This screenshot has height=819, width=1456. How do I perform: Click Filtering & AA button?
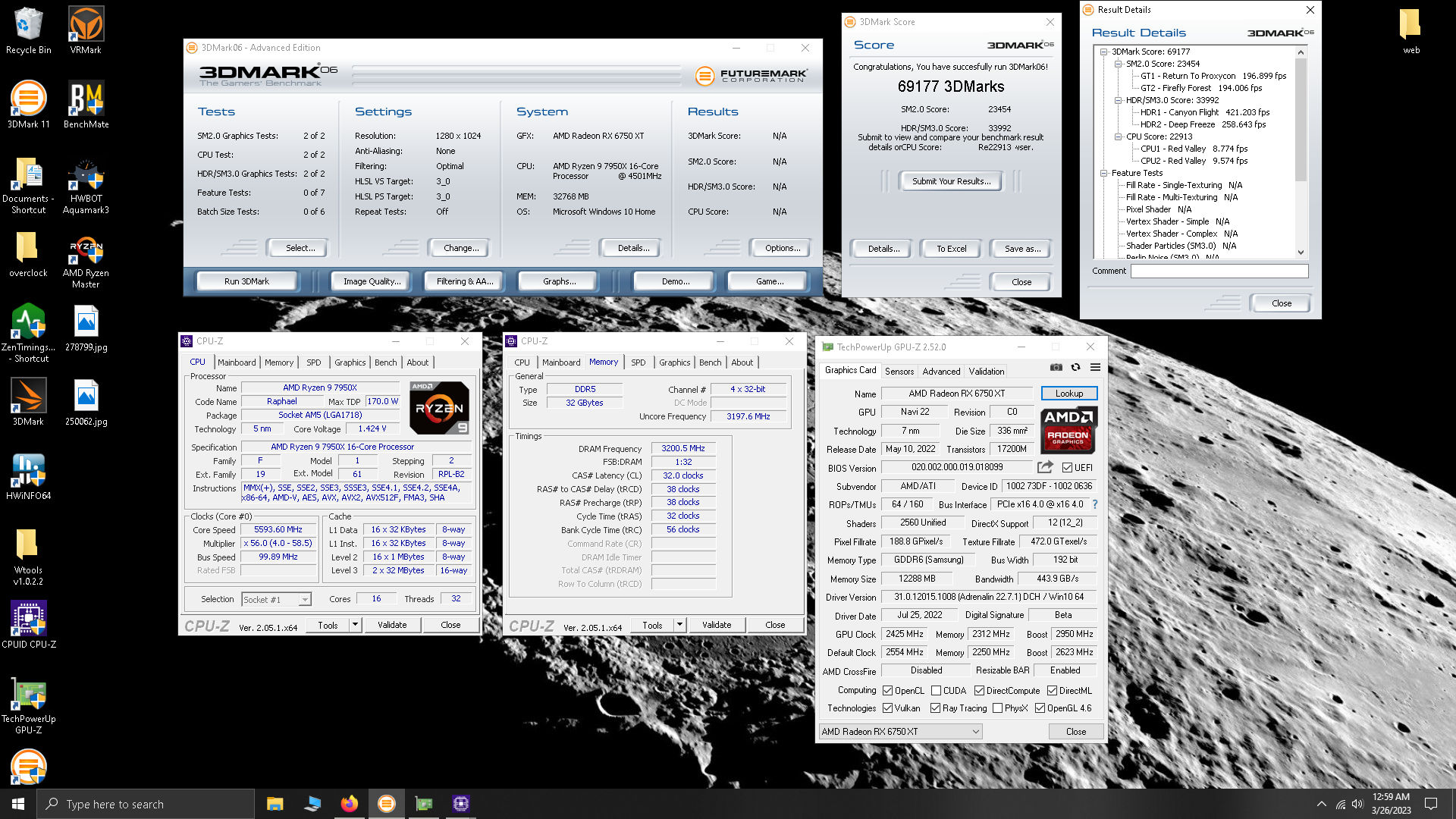click(x=464, y=281)
